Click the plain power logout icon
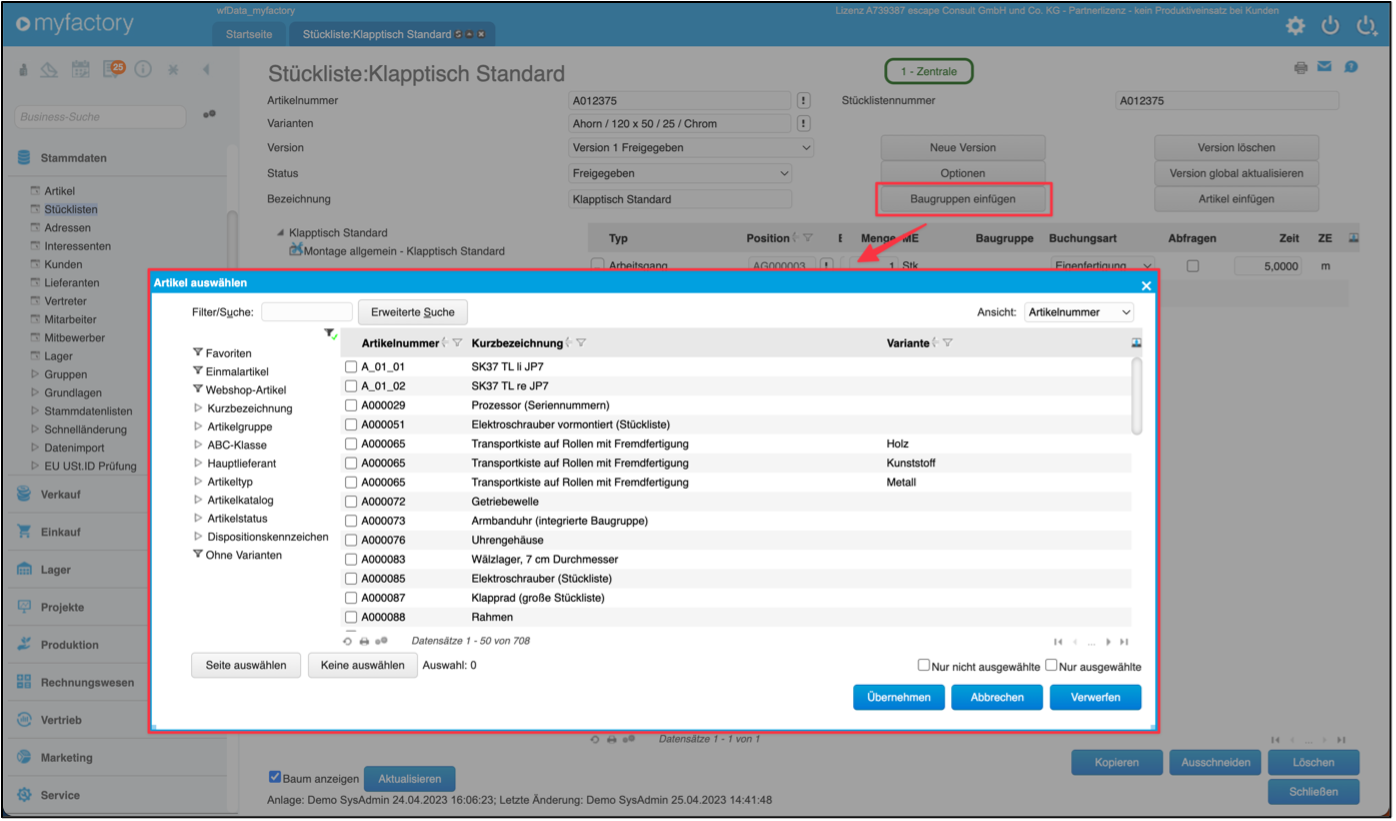 pos(1330,26)
